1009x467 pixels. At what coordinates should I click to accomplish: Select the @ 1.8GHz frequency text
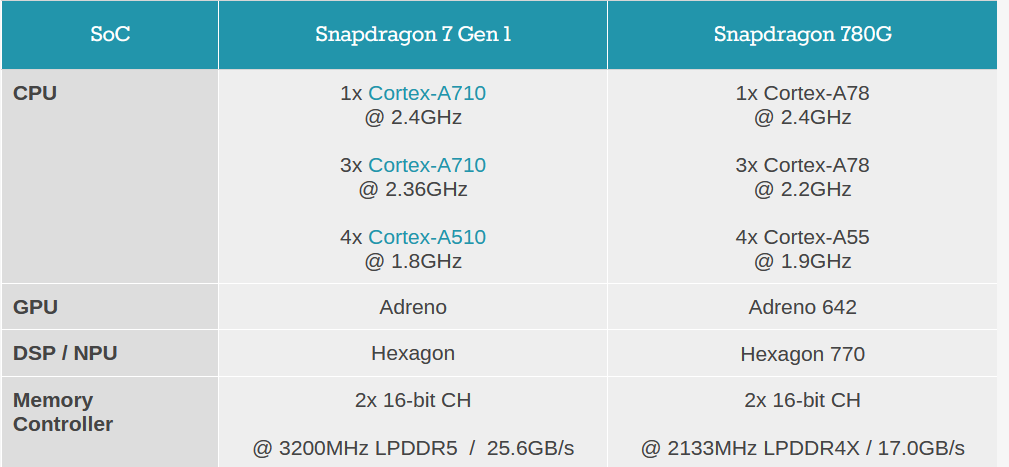413,261
